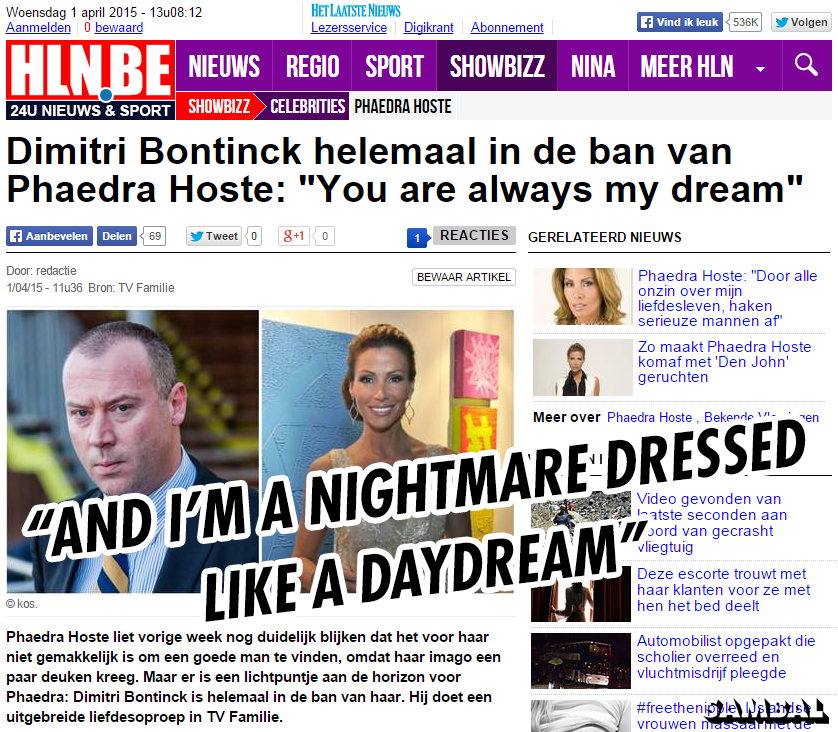Image resolution: width=838 pixels, height=732 pixels.
Task: Open the SHOWBIZZ navigation tab
Action: point(497,66)
